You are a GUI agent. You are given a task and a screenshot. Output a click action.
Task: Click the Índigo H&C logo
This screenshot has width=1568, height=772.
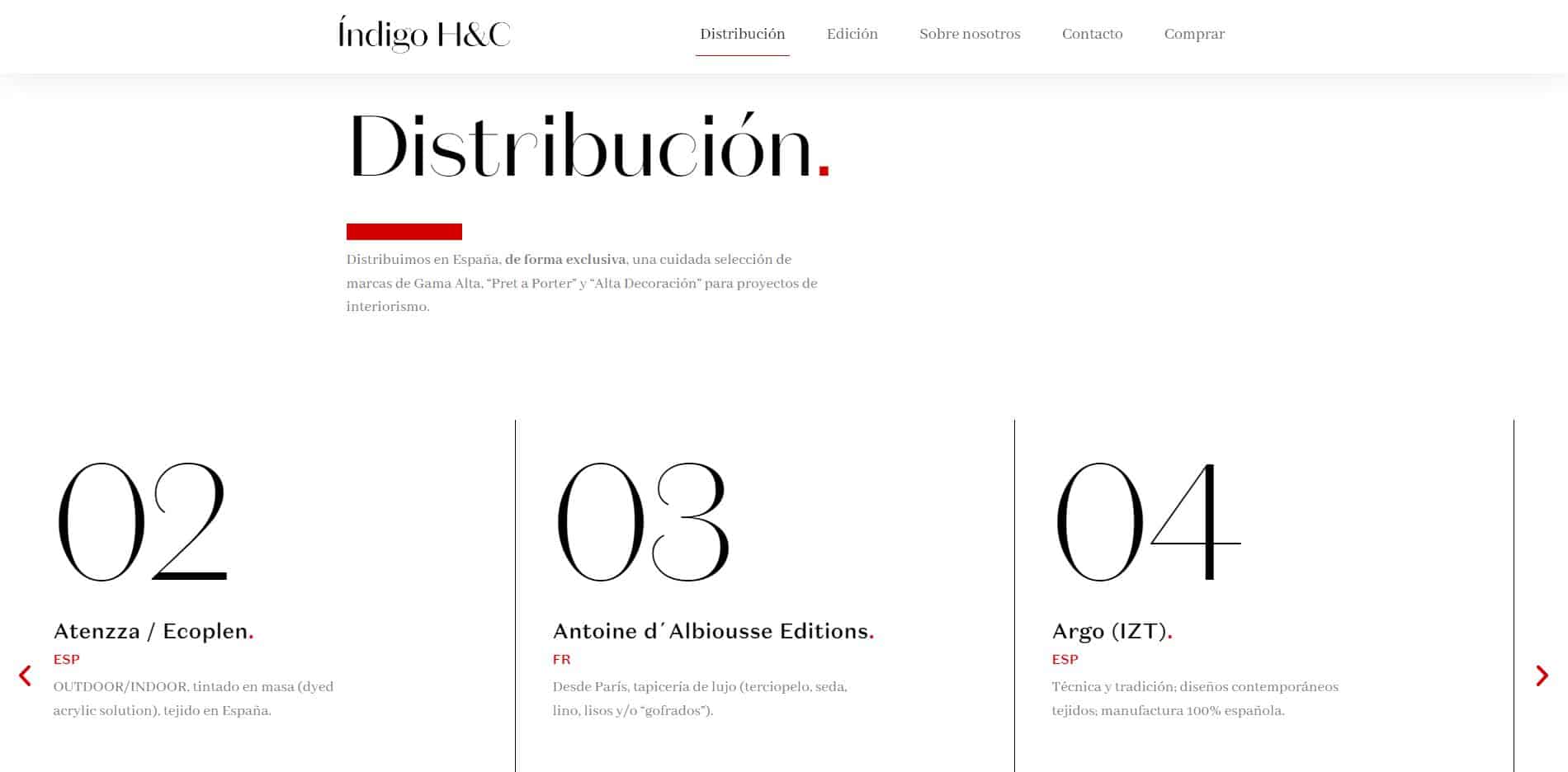[424, 34]
